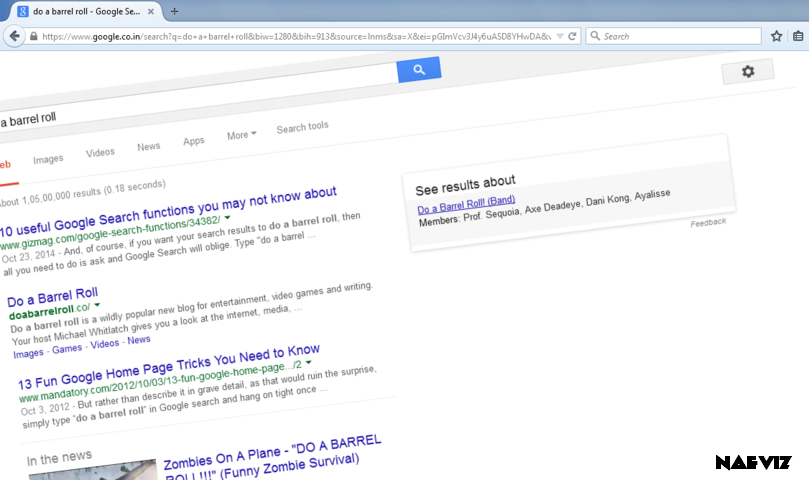Close the 'do a barrel roll' tab
809x480 pixels.
(x=151, y=11)
